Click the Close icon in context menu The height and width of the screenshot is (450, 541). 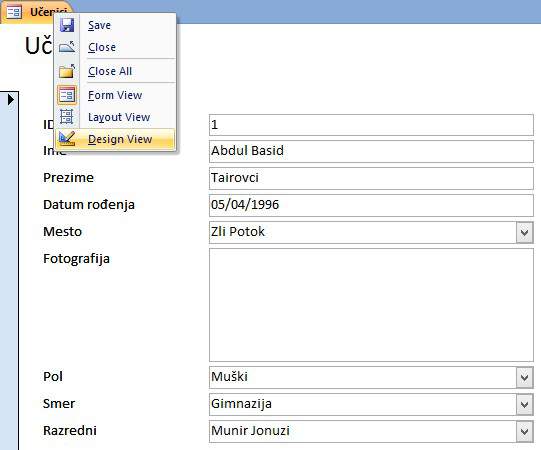(67, 47)
